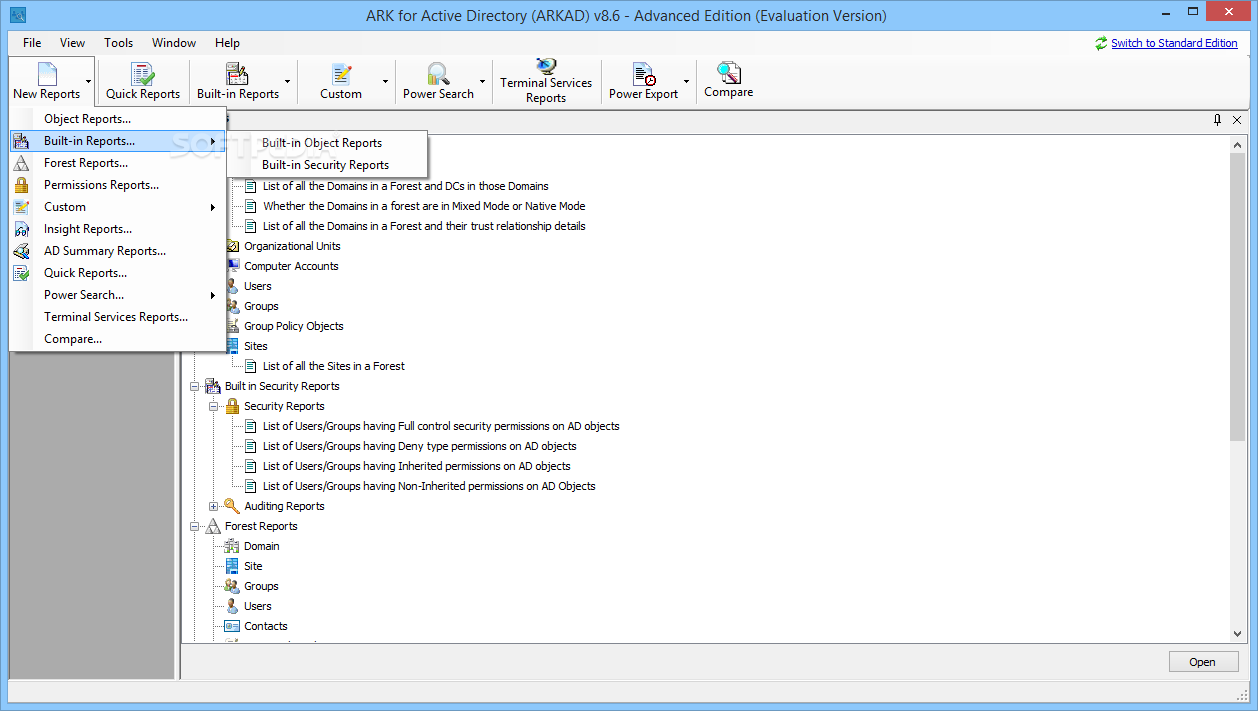1258x711 pixels.
Task: Click the scrollbar up arrow in tree panel
Action: tap(1238, 144)
